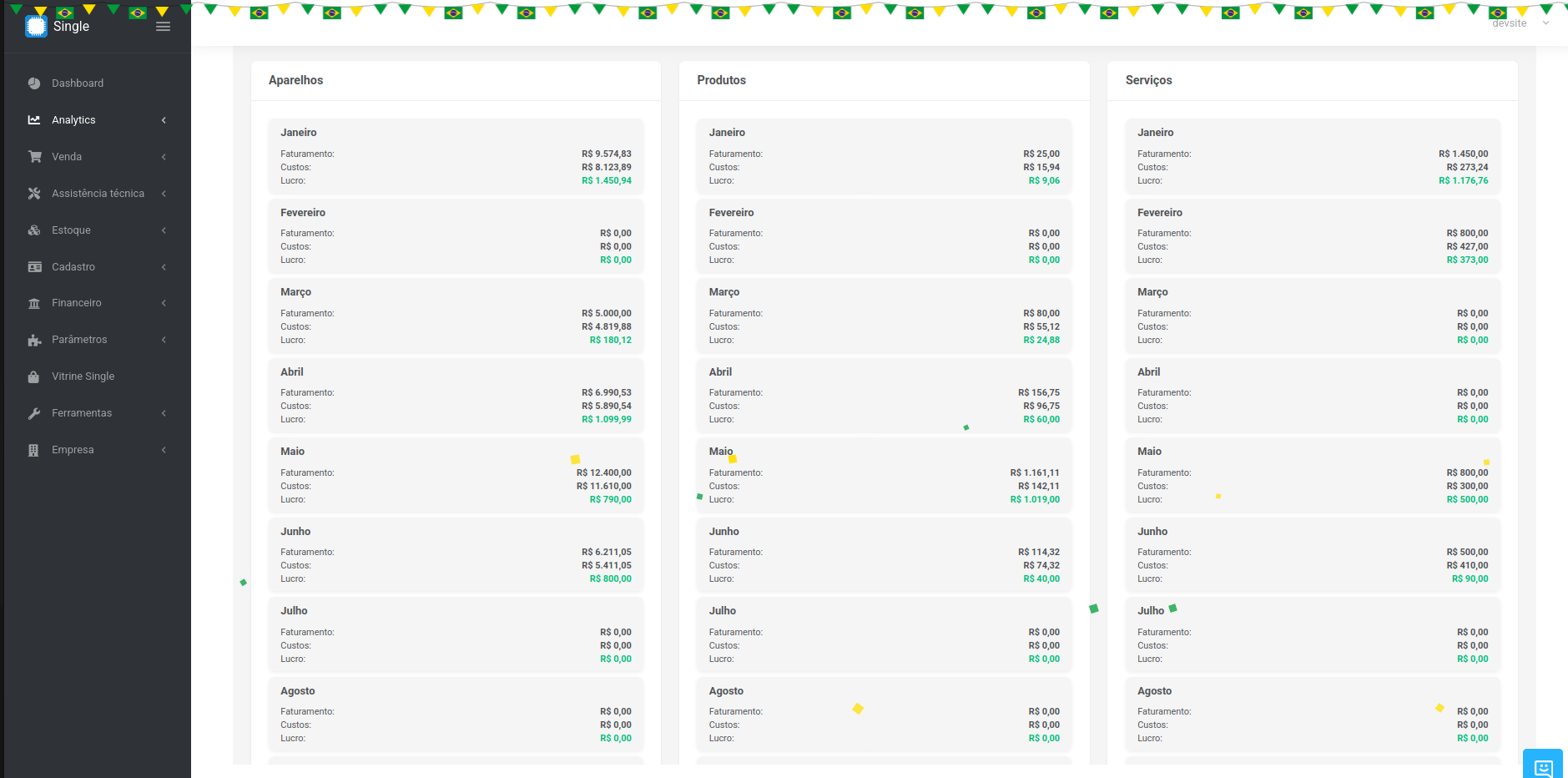1568x778 pixels.
Task: Click the Julho title in Serviços
Action: point(1151,611)
